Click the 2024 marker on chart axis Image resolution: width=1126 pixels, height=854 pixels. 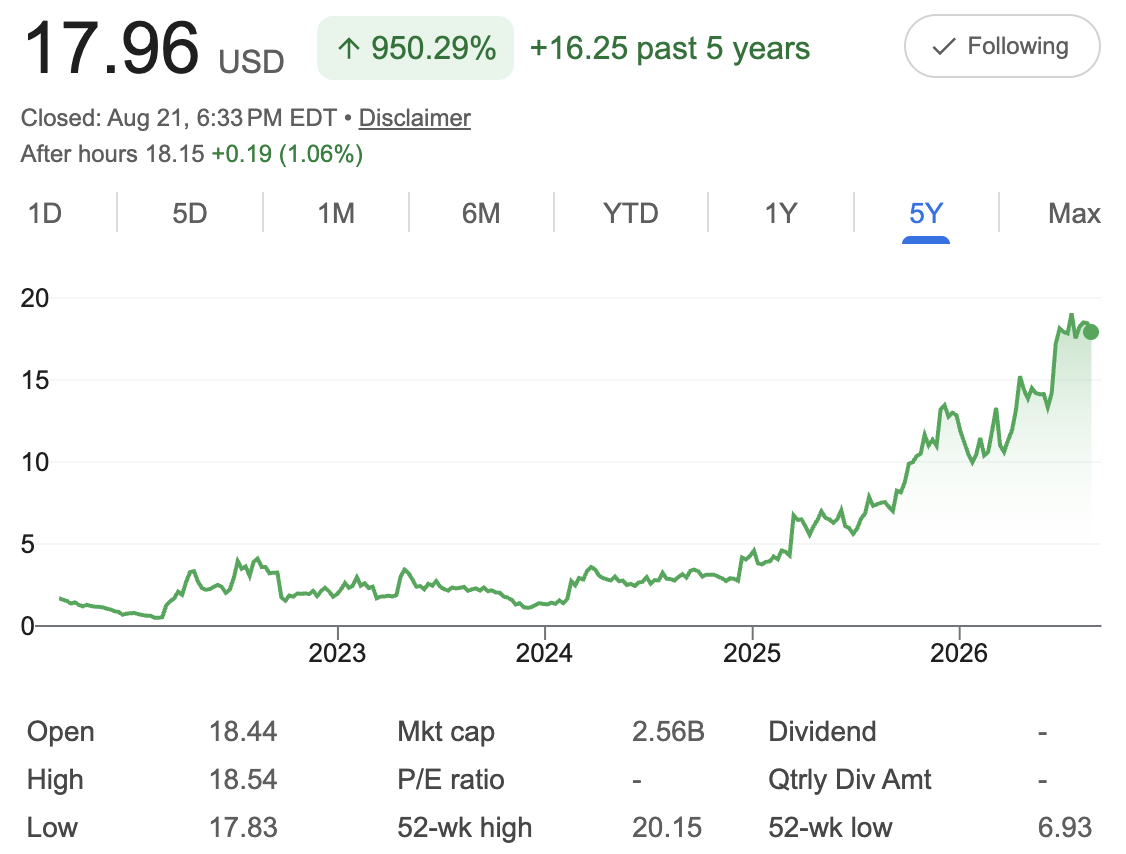point(544,653)
